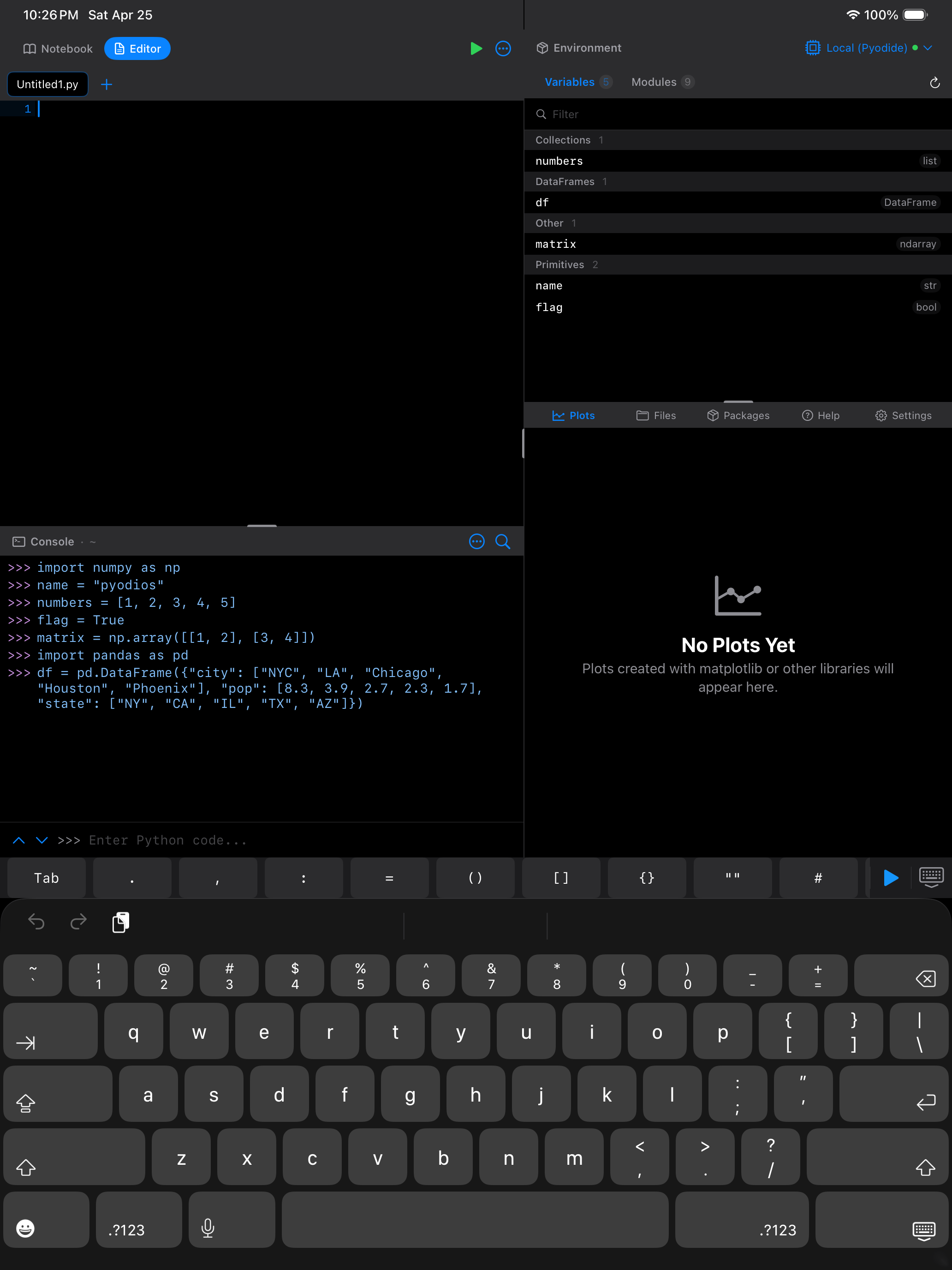The height and width of the screenshot is (1270, 952).
Task: Run the script with the green play button
Action: click(x=476, y=49)
